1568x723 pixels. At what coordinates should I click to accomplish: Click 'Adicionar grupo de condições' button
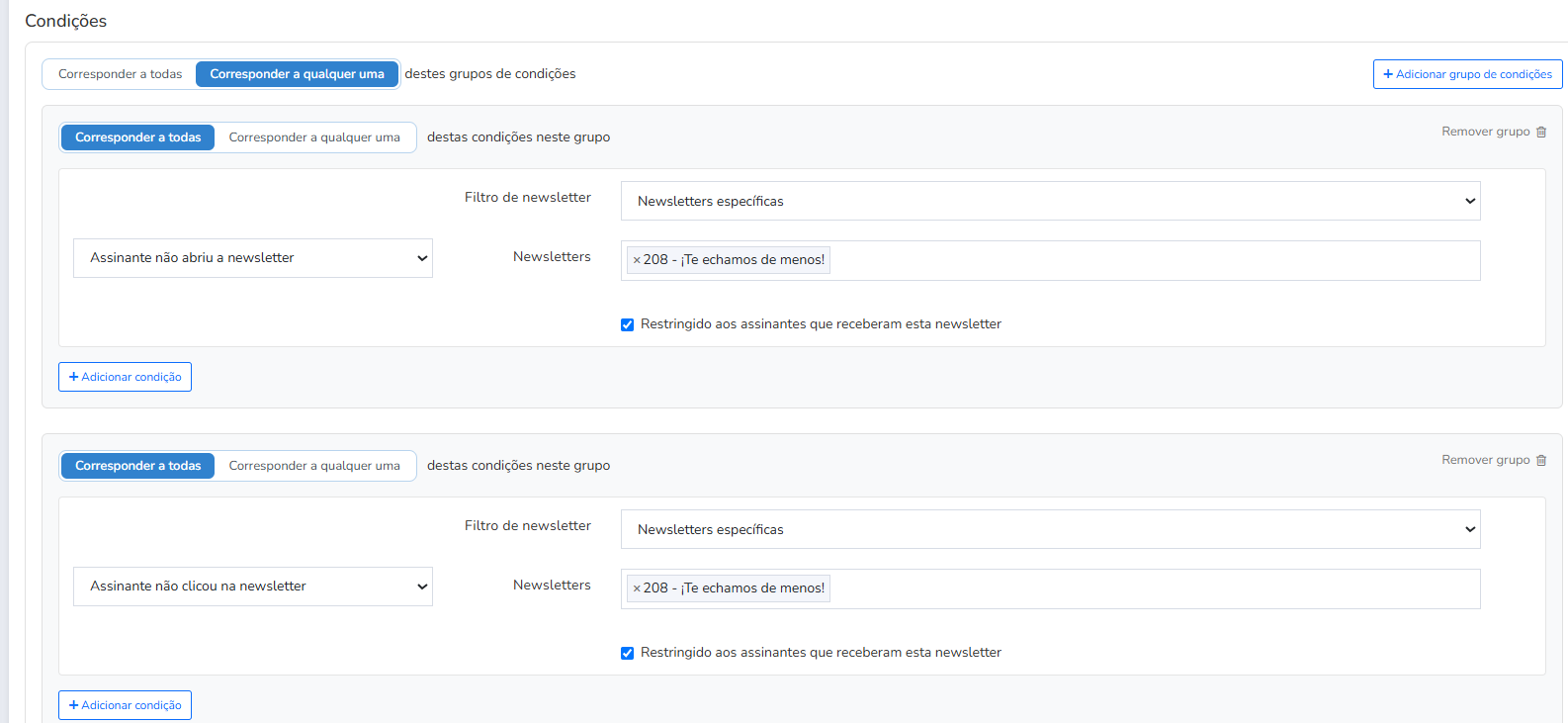tap(1467, 74)
